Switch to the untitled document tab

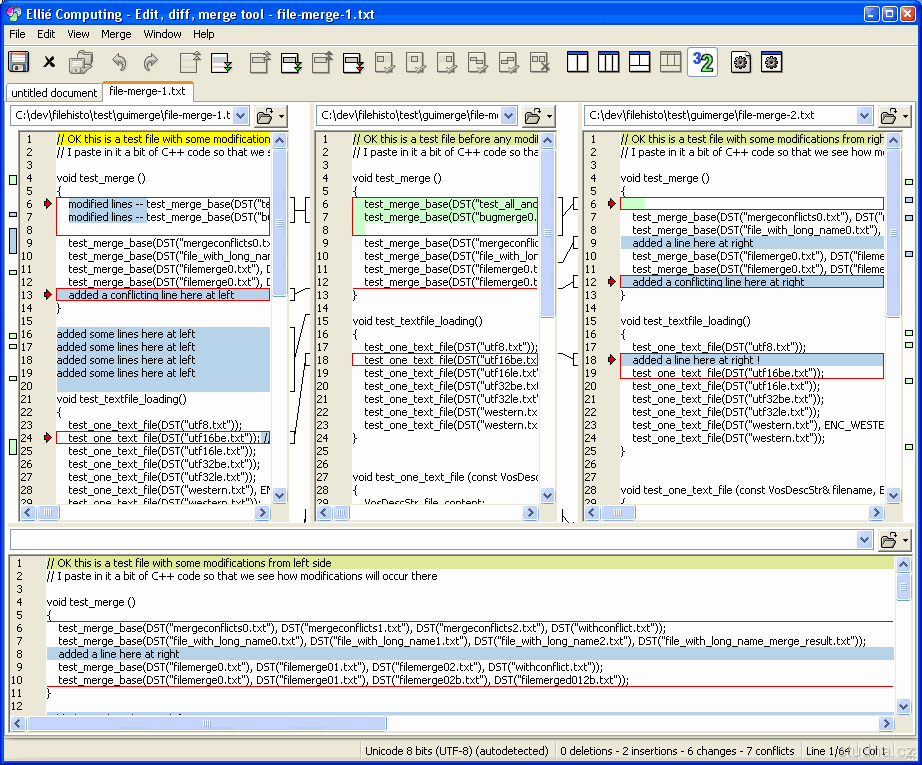coord(54,92)
